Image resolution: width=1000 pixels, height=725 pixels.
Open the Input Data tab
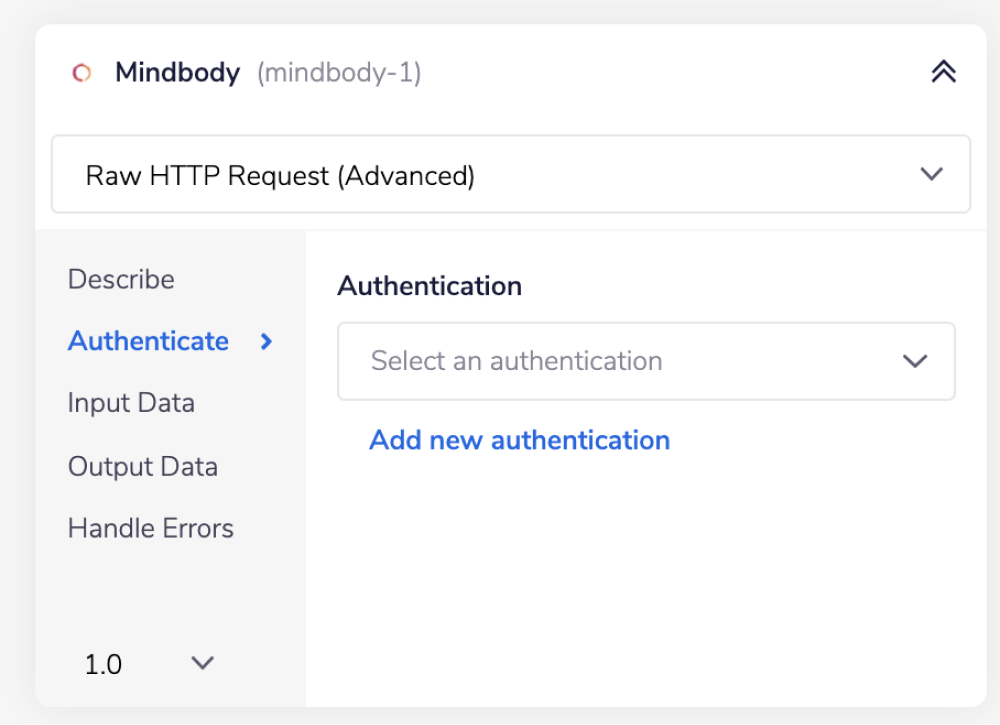tap(131, 403)
